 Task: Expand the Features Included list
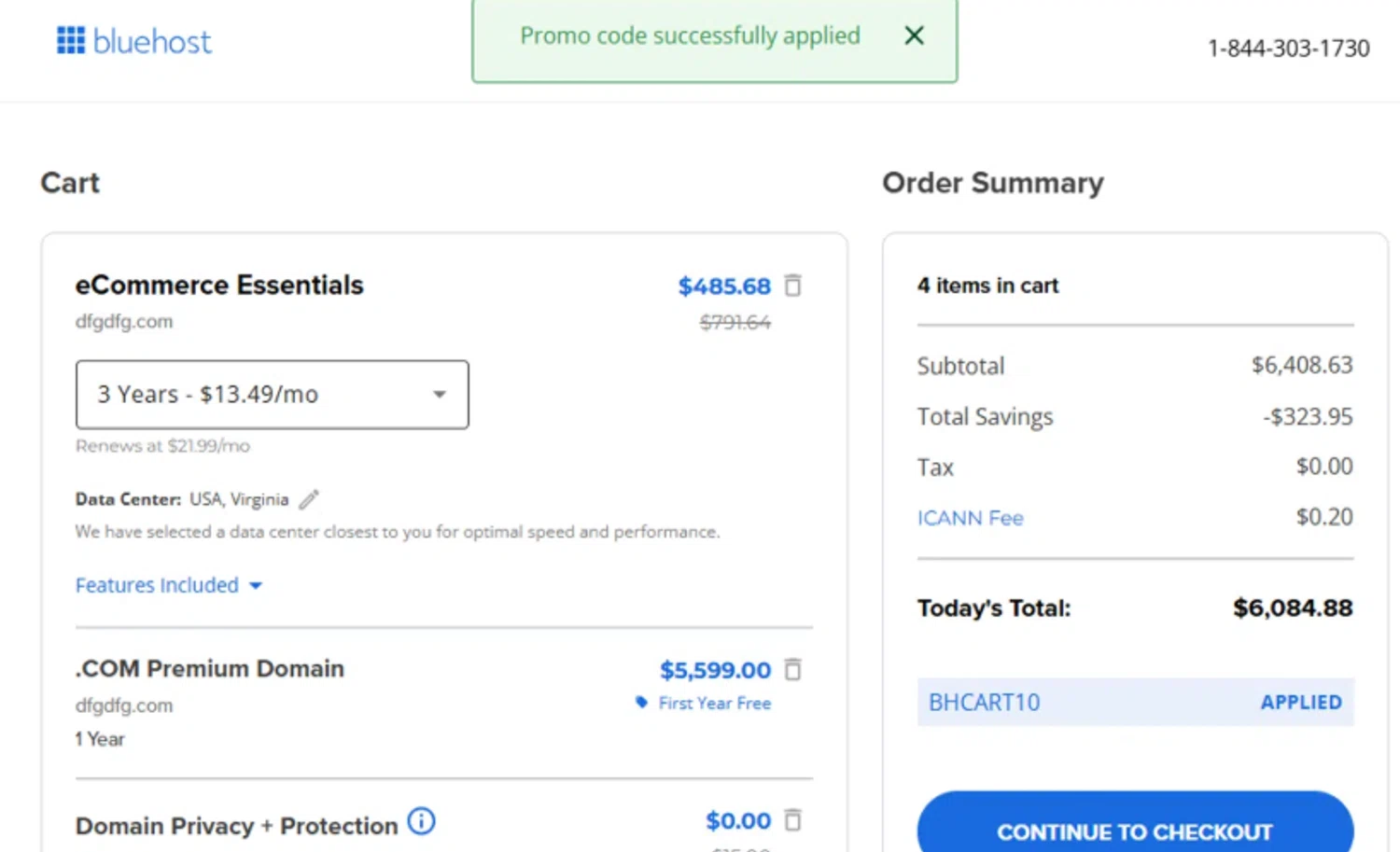(x=168, y=585)
